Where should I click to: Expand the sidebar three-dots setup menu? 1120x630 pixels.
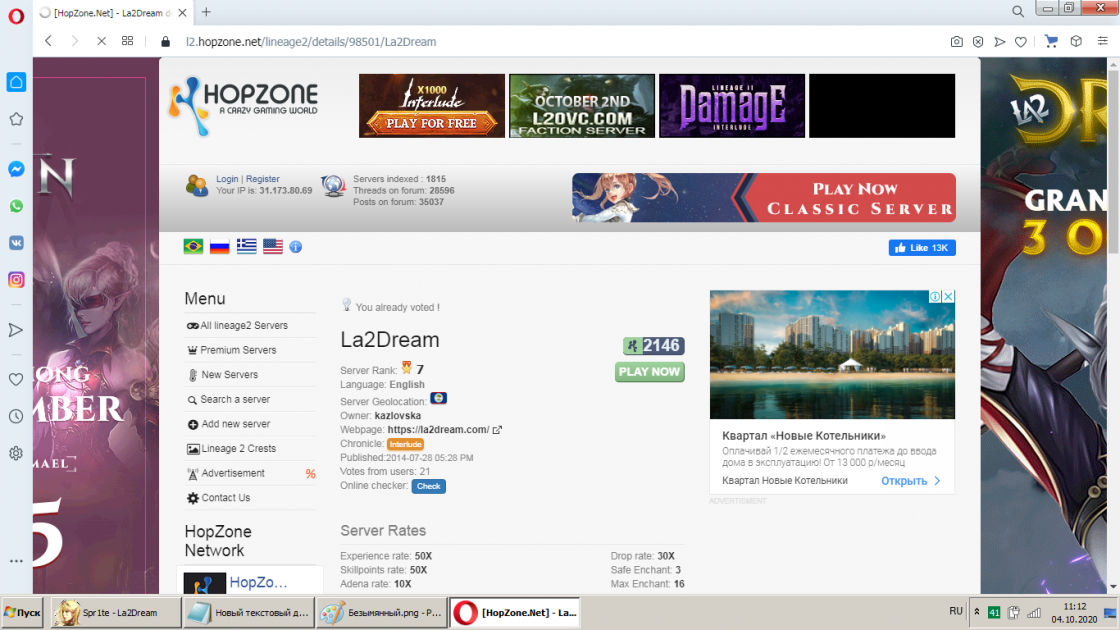click(16, 561)
